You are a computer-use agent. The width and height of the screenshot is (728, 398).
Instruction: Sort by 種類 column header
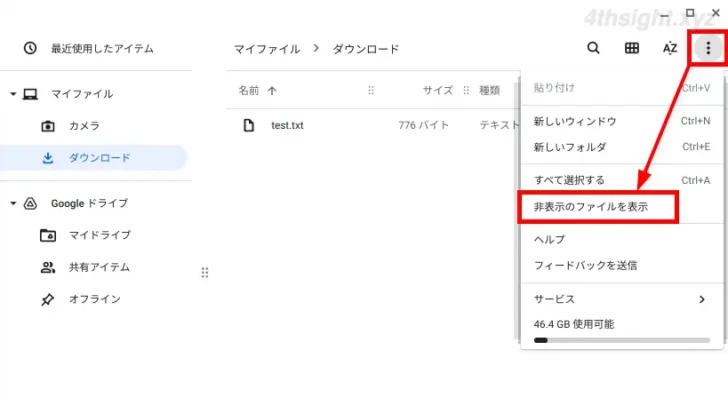pyautogui.click(x=489, y=91)
